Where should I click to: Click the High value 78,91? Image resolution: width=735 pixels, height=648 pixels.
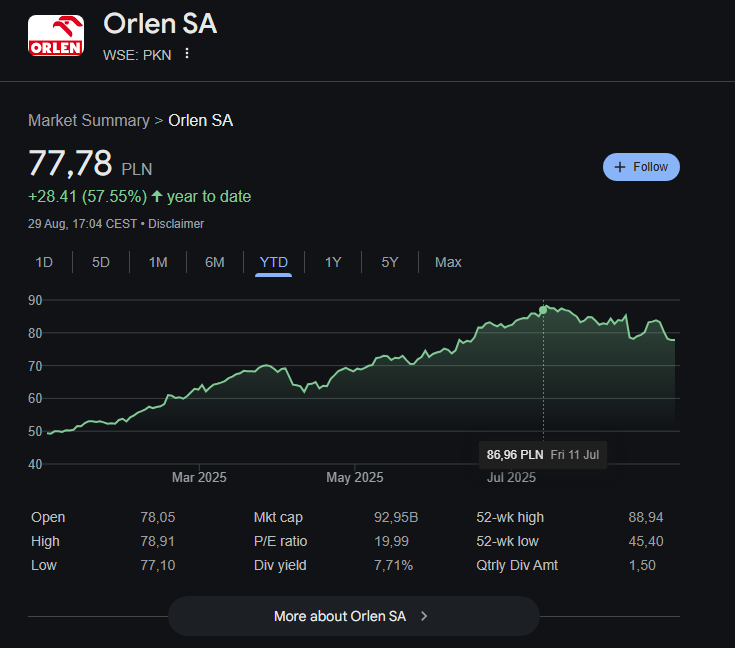pyautogui.click(x=158, y=541)
